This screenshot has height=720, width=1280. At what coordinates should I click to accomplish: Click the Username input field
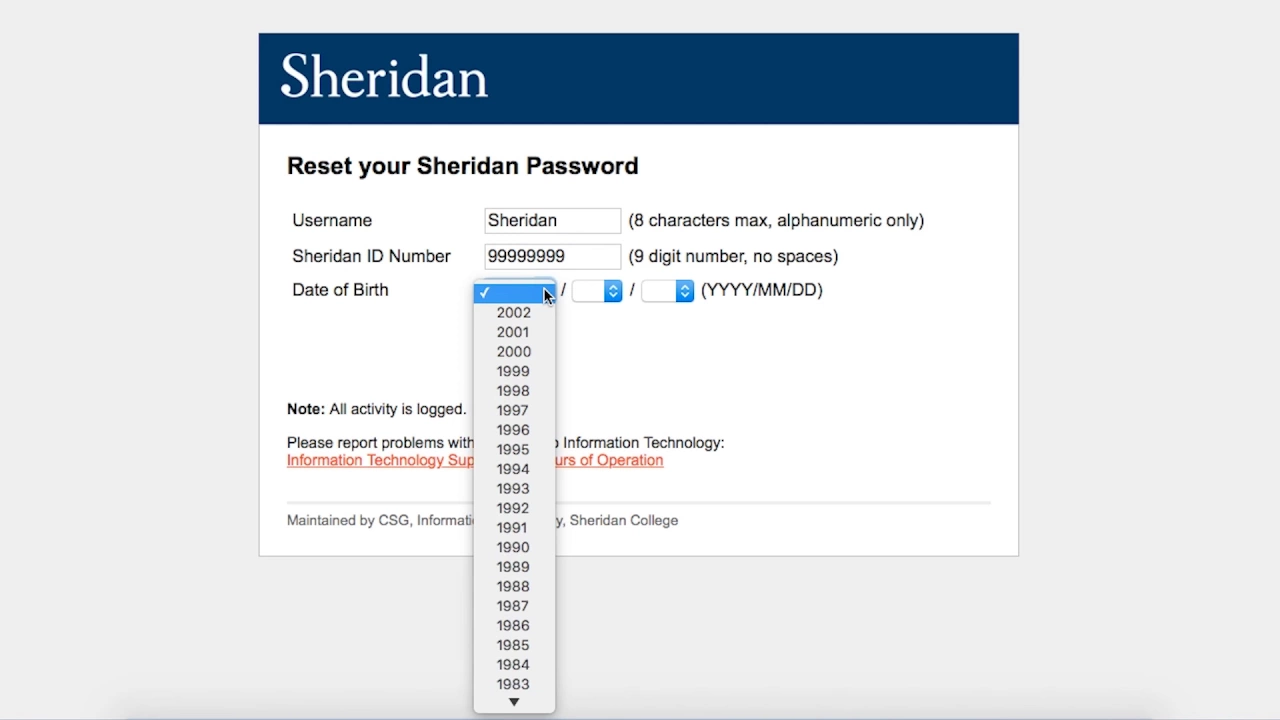(x=553, y=220)
